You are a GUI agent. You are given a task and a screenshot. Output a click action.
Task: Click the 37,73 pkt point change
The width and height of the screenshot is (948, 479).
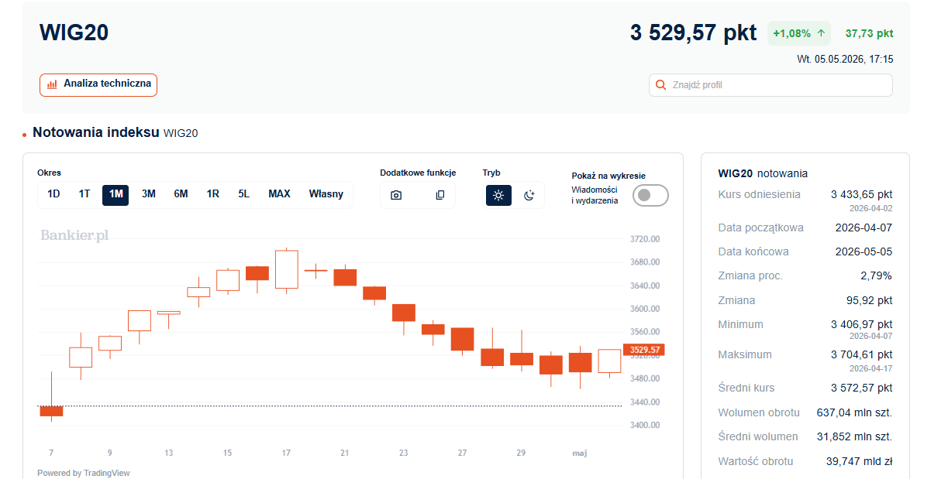[x=869, y=34]
